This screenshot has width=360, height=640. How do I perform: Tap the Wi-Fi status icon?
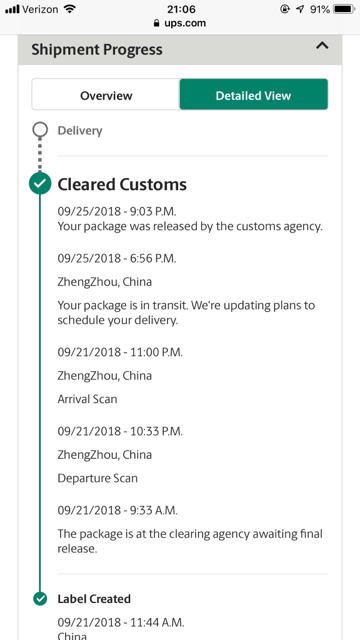[x=70, y=9]
